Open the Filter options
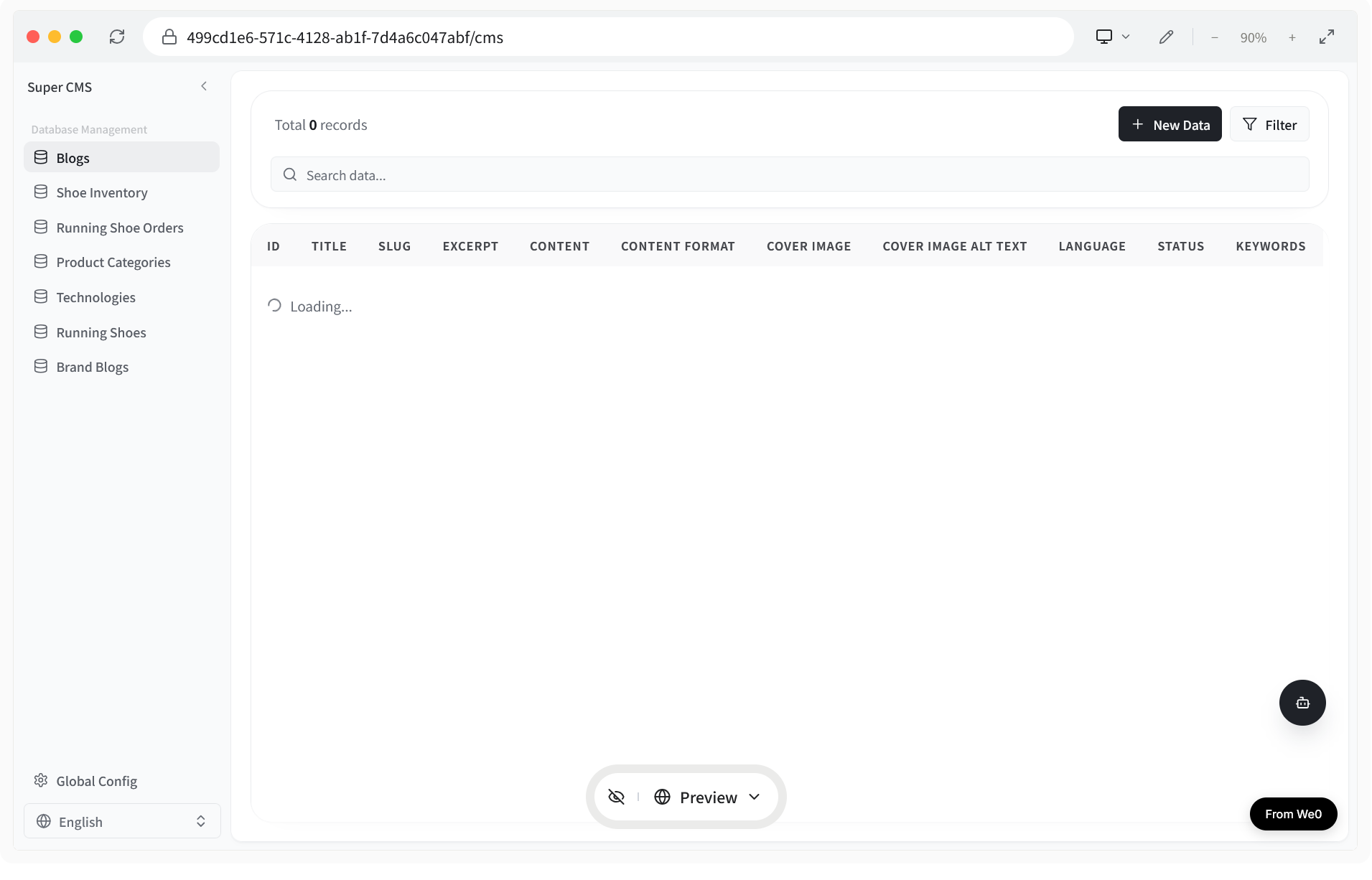1372x880 pixels. pos(1269,124)
